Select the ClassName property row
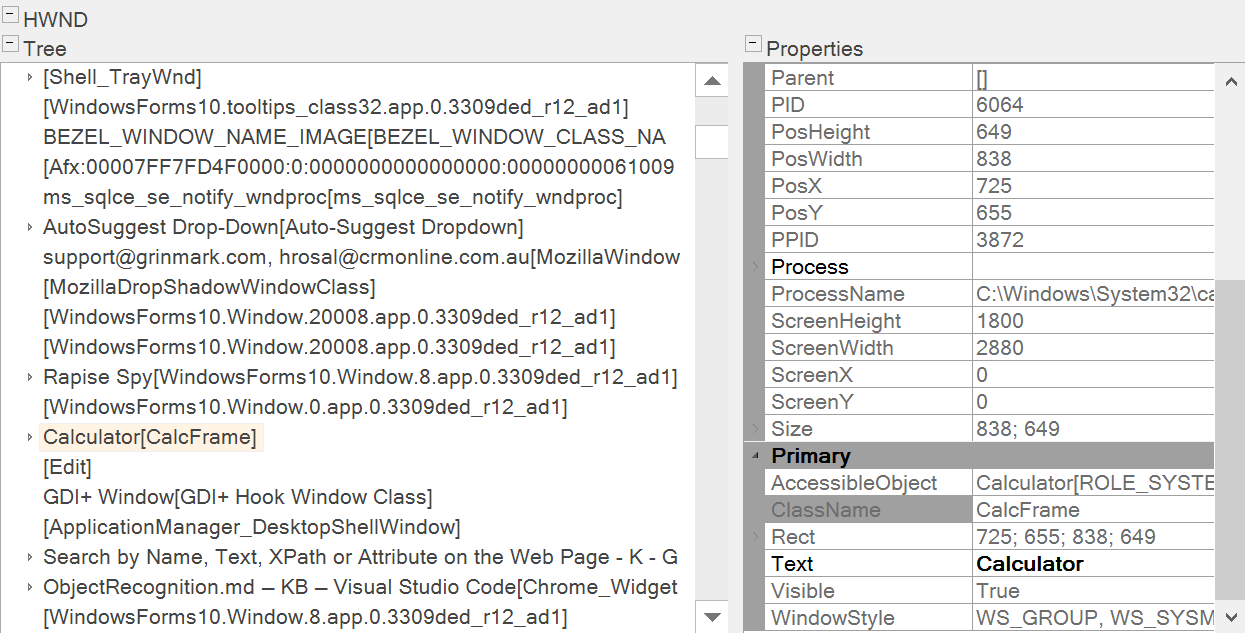 (826, 510)
